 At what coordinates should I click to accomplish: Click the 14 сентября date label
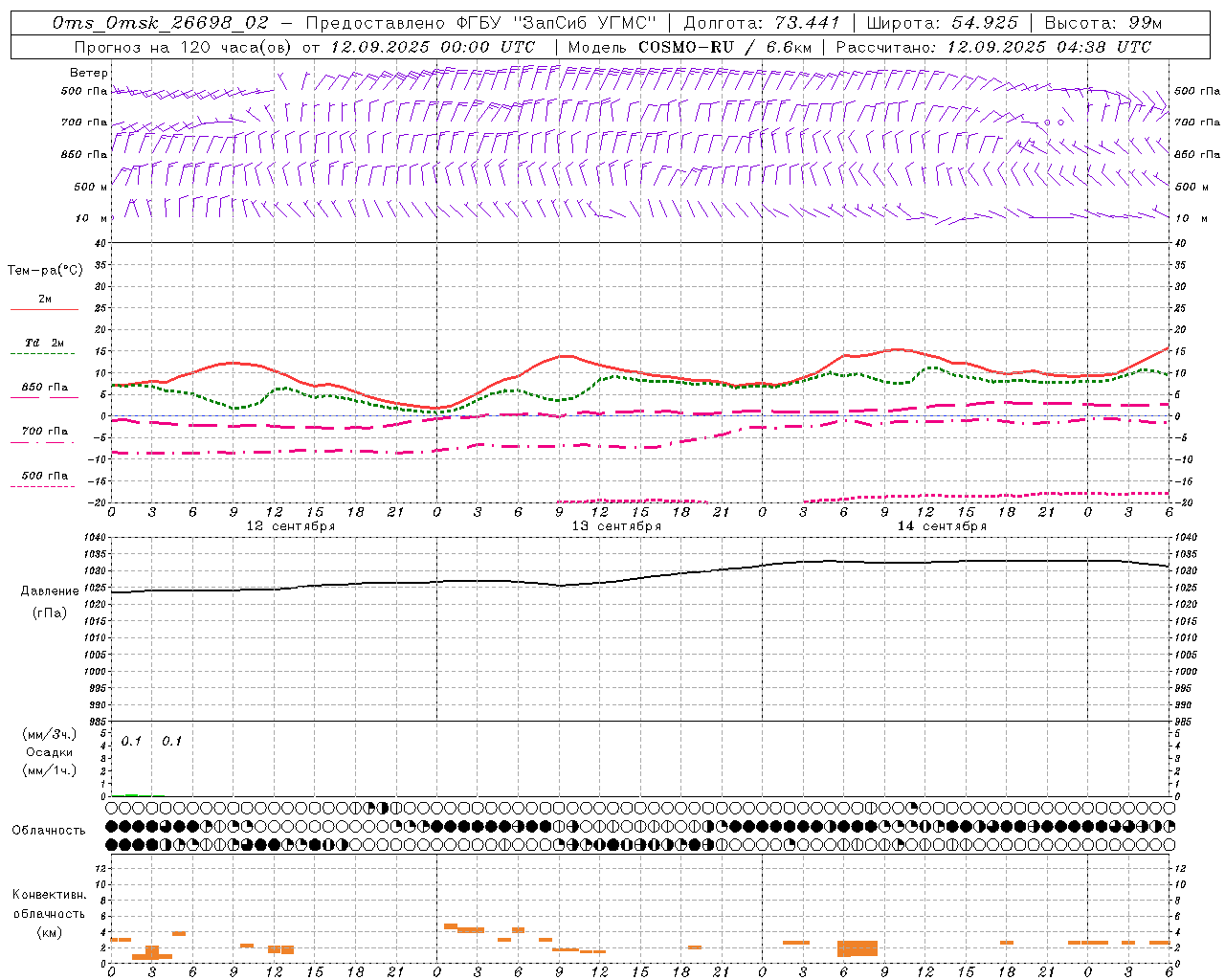pos(942,526)
